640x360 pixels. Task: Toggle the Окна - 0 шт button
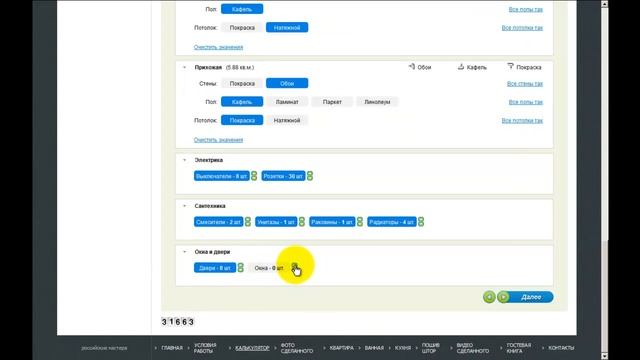pos(269,268)
